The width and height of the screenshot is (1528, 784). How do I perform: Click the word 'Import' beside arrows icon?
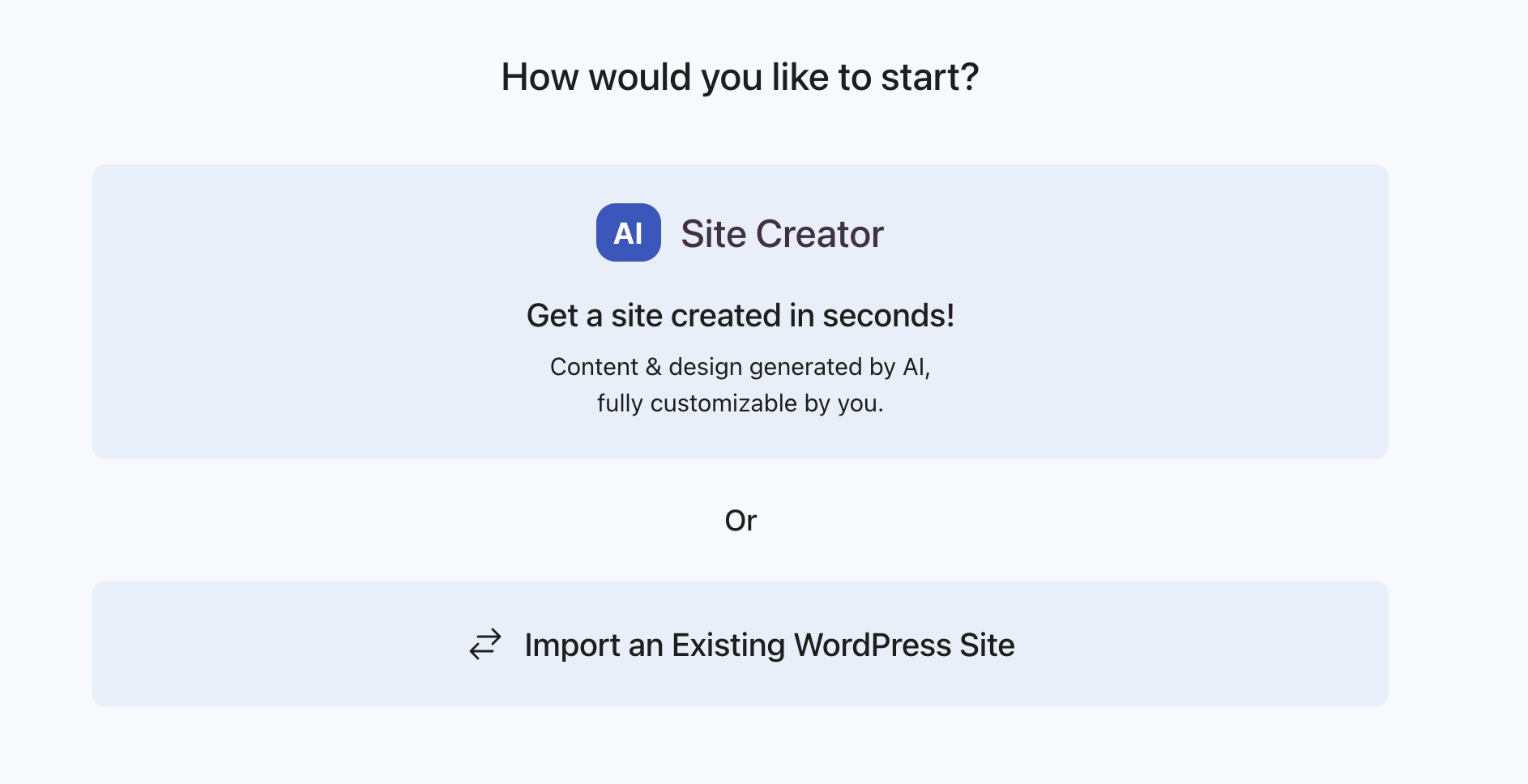573,646
